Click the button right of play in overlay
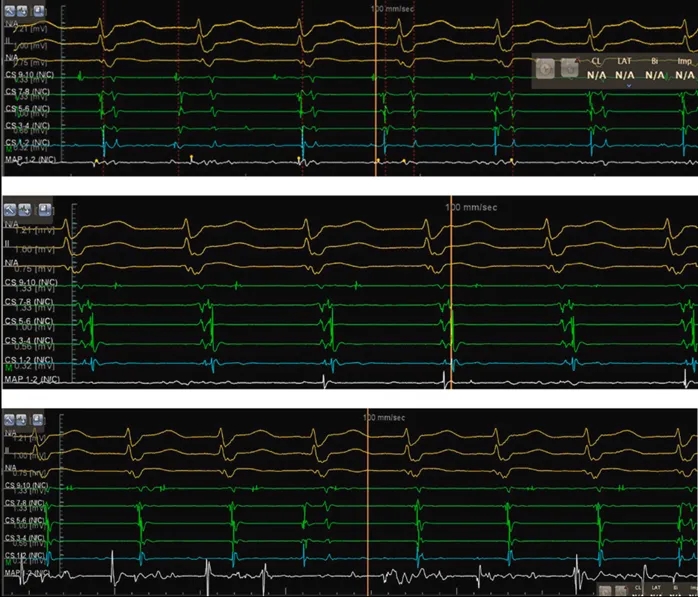 (x=568, y=68)
